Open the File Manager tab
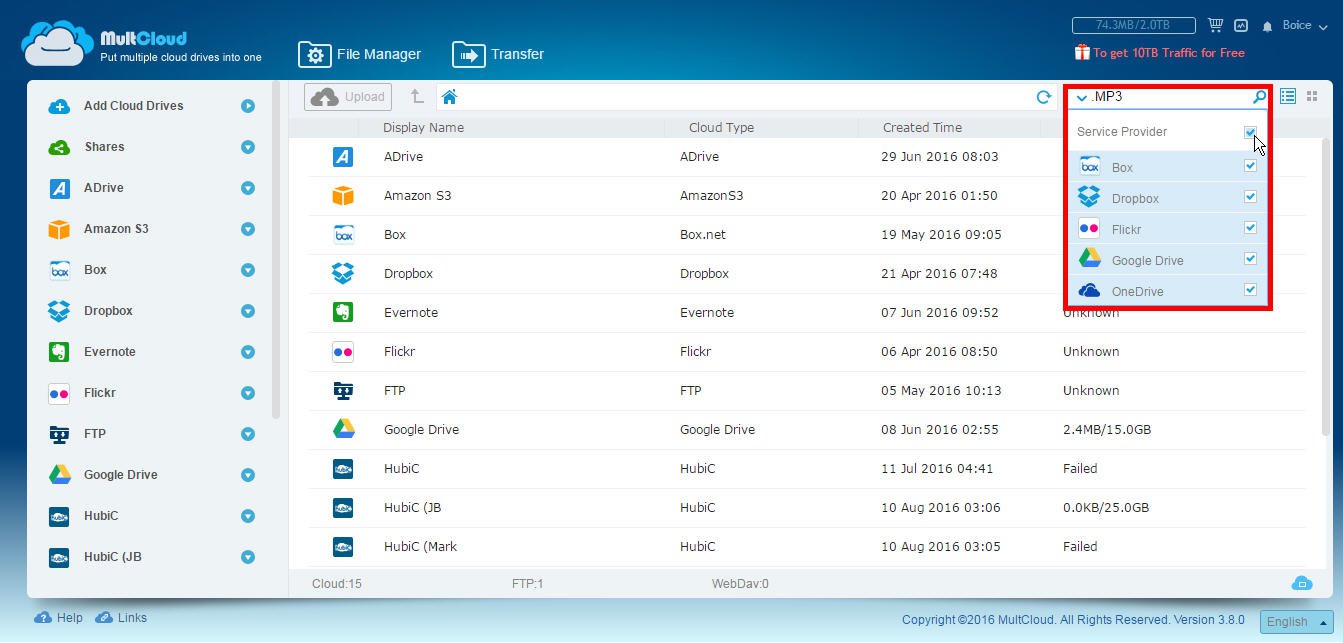 pyautogui.click(x=360, y=54)
